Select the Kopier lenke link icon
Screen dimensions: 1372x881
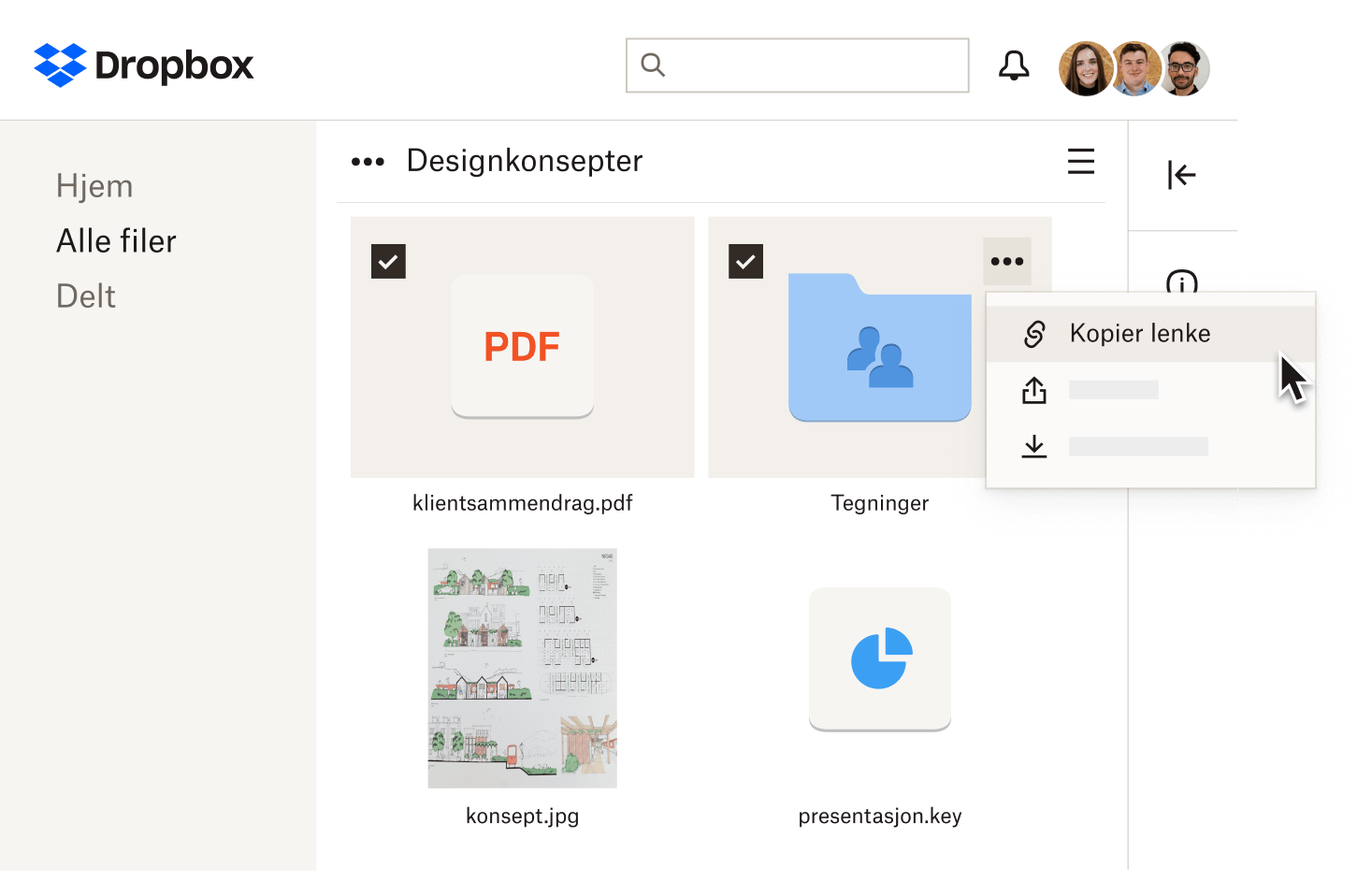tap(1034, 333)
